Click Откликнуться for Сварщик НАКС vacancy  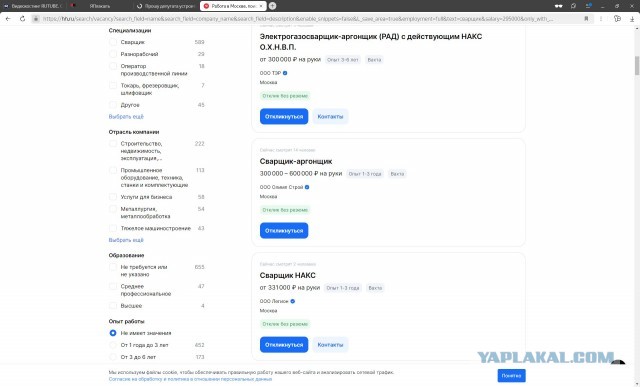[284, 345]
